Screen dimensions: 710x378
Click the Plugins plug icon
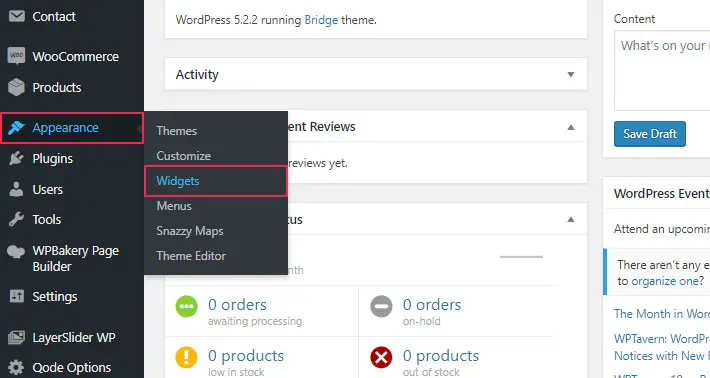click(16, 158)
